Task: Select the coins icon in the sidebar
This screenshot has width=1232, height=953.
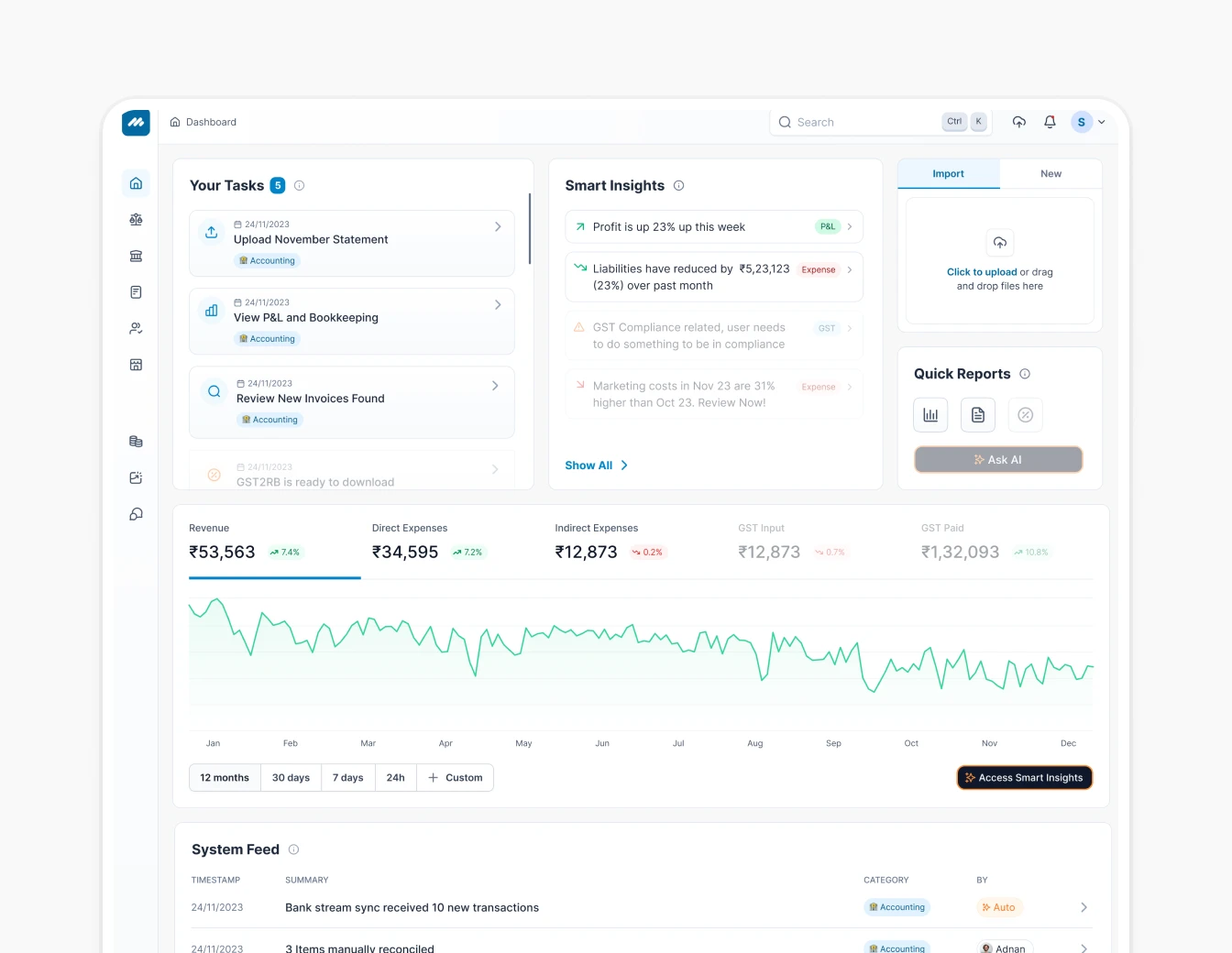Action: [x=136, y=441]
